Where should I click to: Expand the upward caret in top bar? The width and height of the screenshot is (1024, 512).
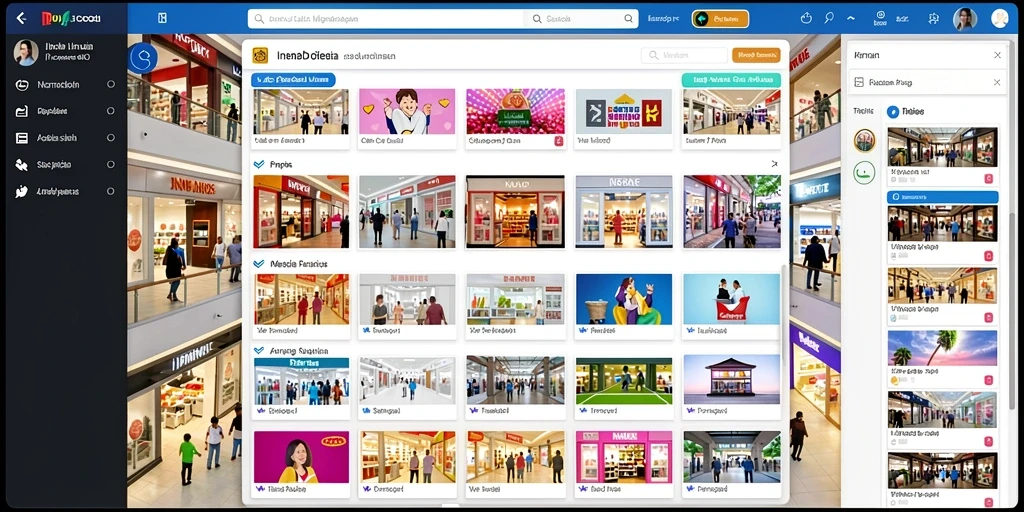(850, 18)
